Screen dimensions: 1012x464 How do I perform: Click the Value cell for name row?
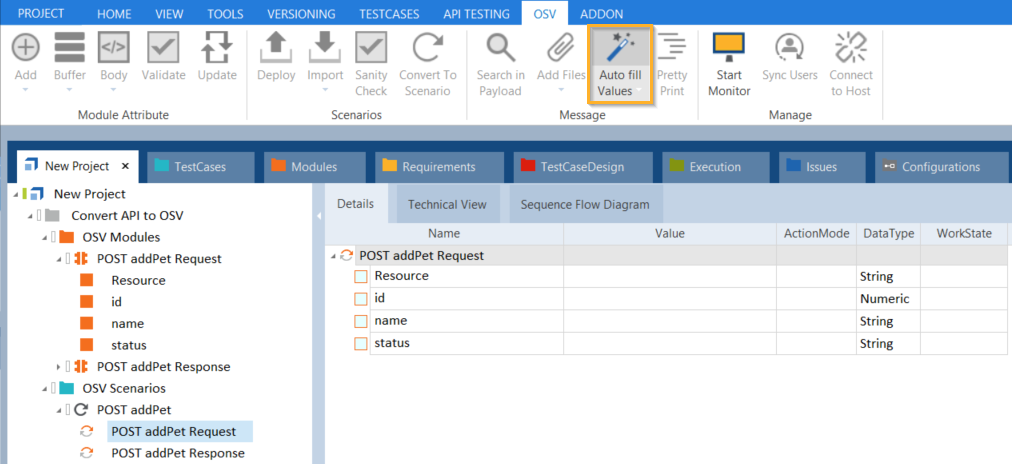pyautogui.click(x=669, y=322)
